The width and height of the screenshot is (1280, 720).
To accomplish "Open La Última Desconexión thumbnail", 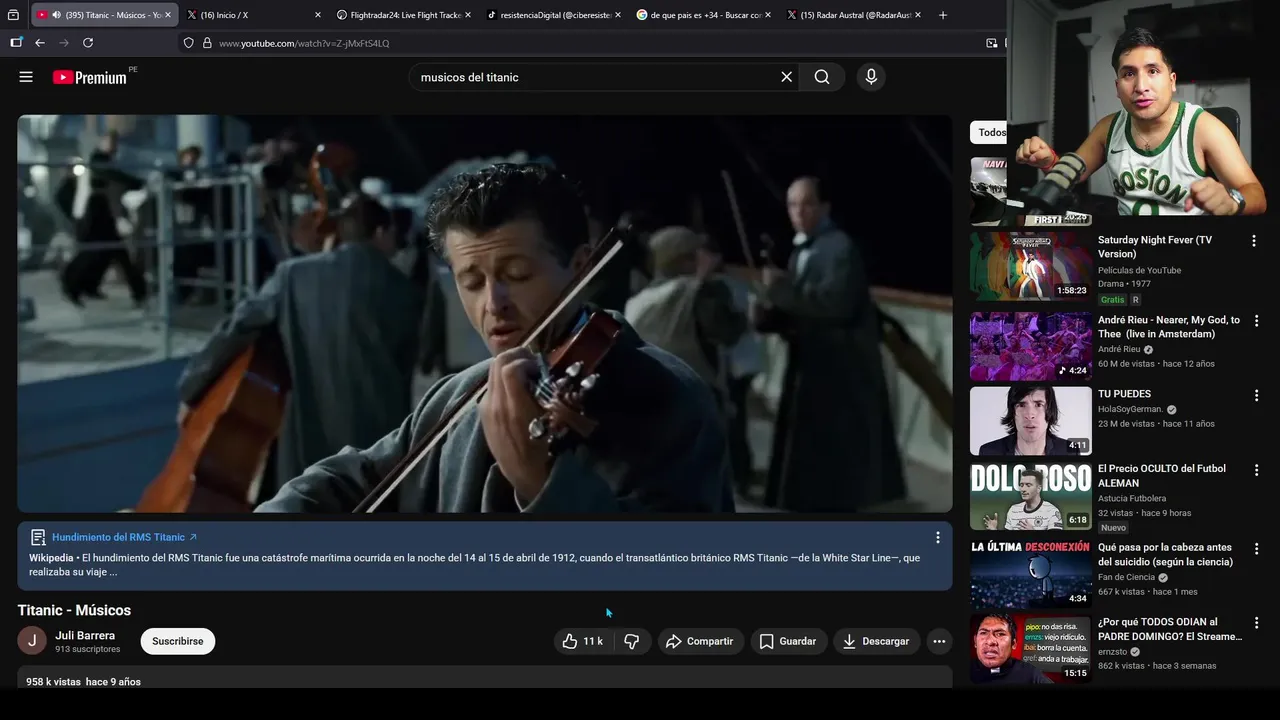I will 1030,574.
